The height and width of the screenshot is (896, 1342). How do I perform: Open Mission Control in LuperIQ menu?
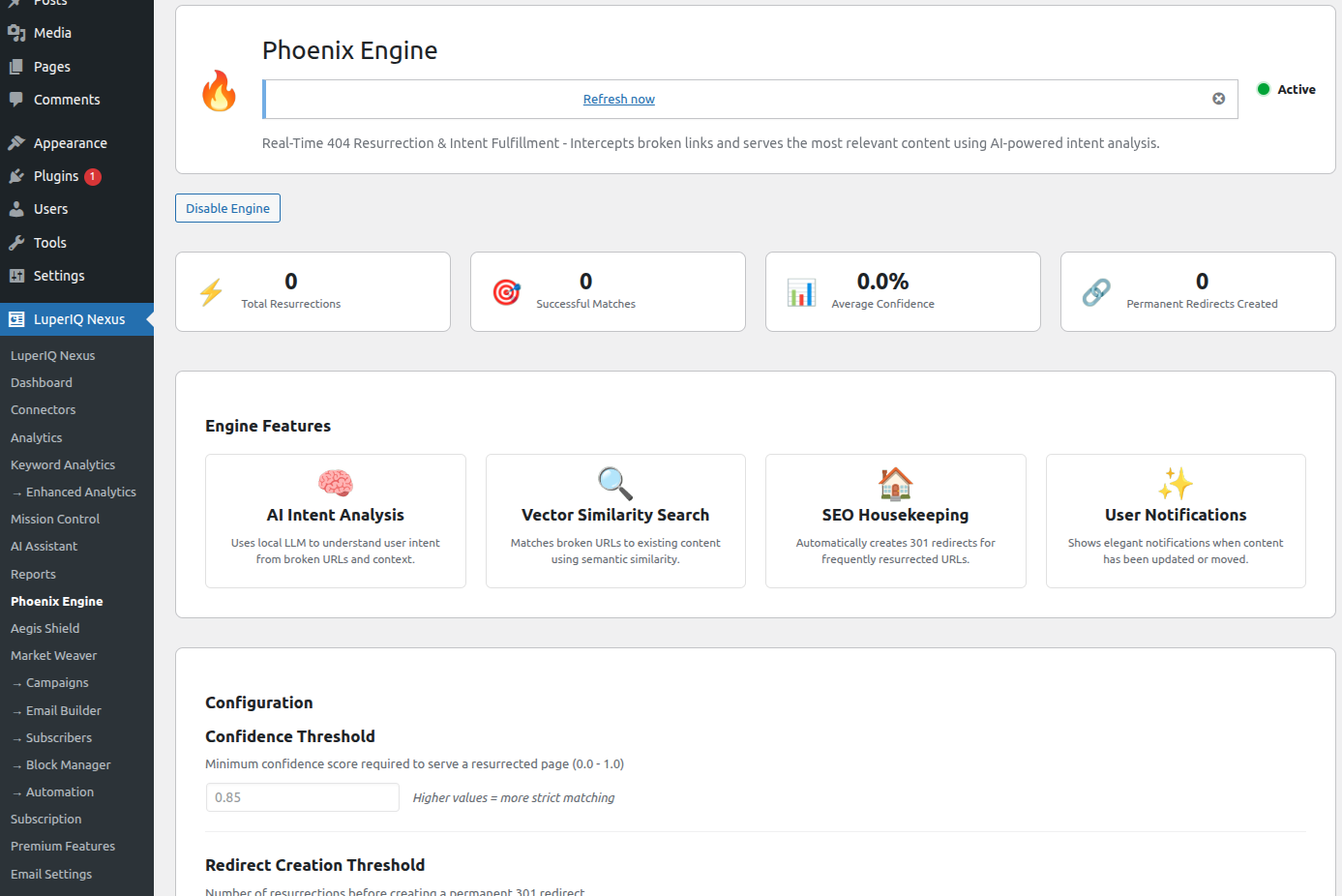pyautogui.click(x=55, y=519)
